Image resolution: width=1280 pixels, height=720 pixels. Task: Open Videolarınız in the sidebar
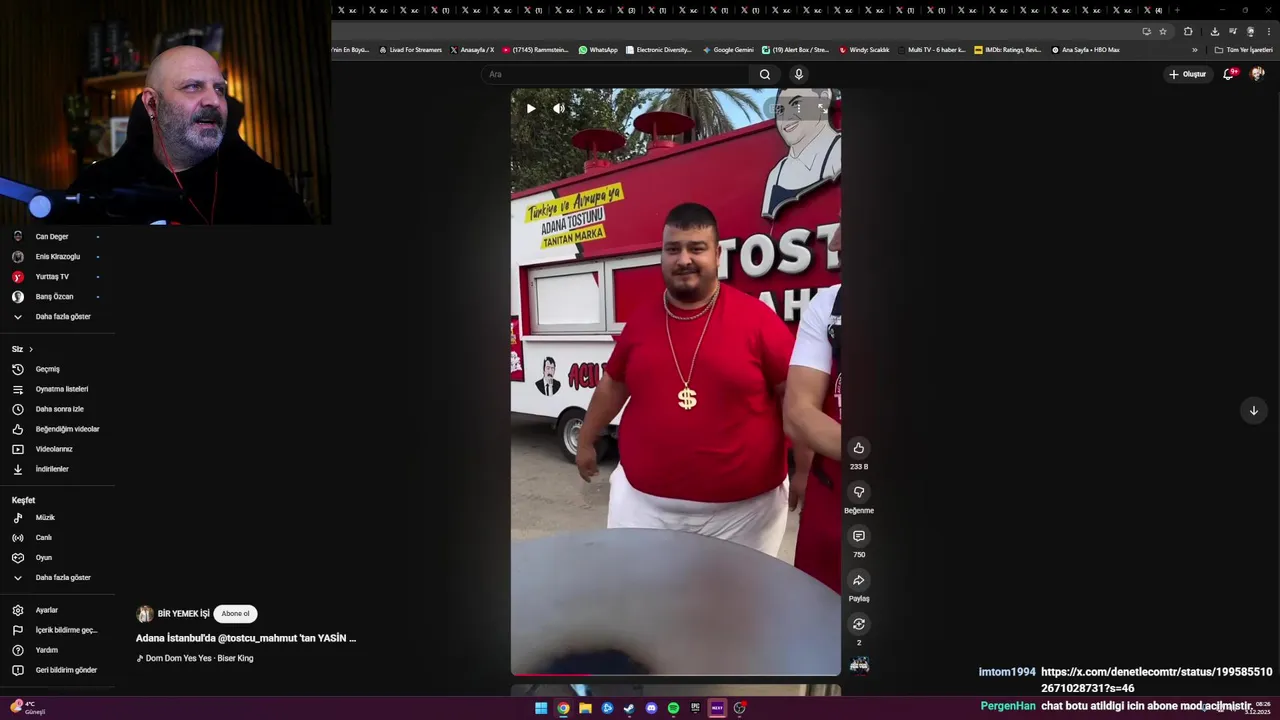point(54,449)
